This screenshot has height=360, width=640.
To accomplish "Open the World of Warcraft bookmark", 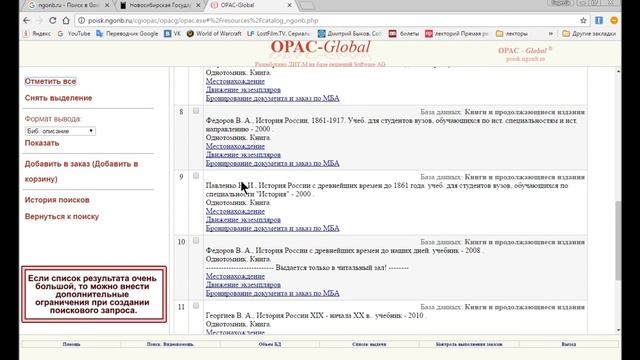I will [x=214, y=33].
